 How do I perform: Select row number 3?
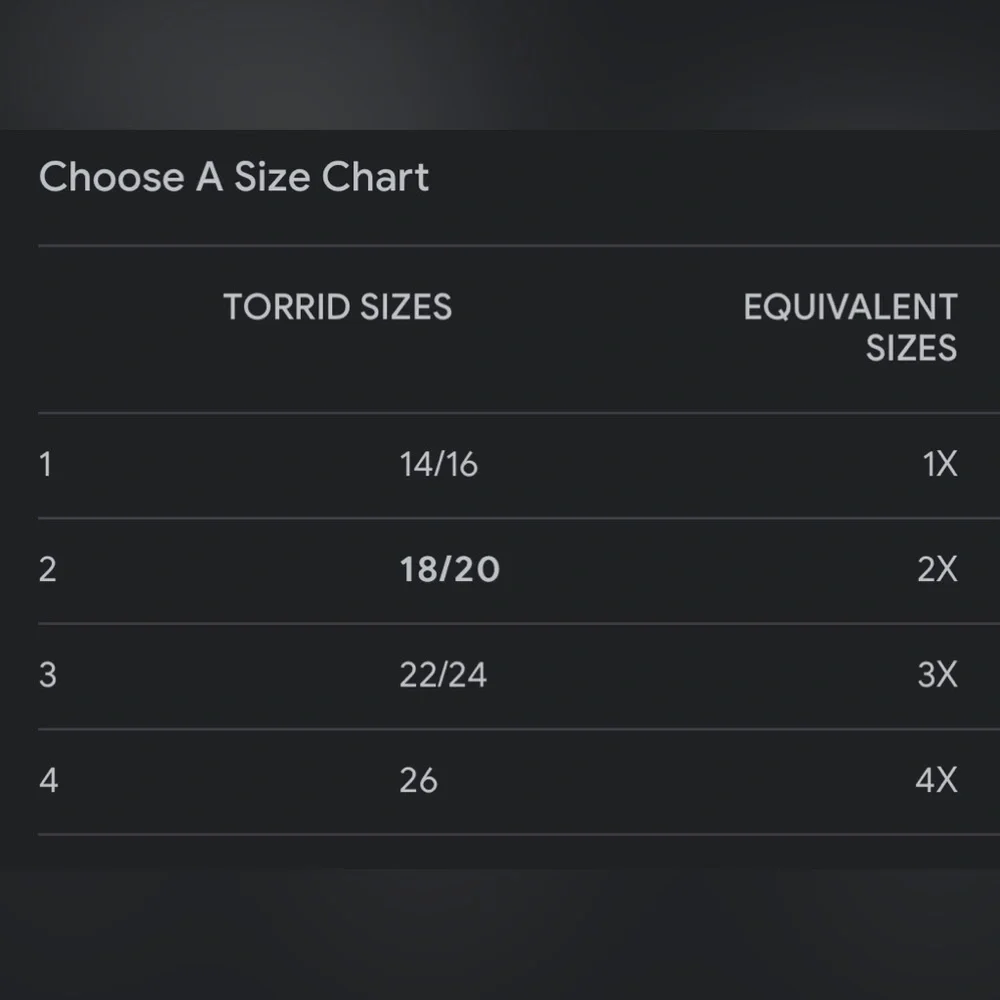coord(47,675)
